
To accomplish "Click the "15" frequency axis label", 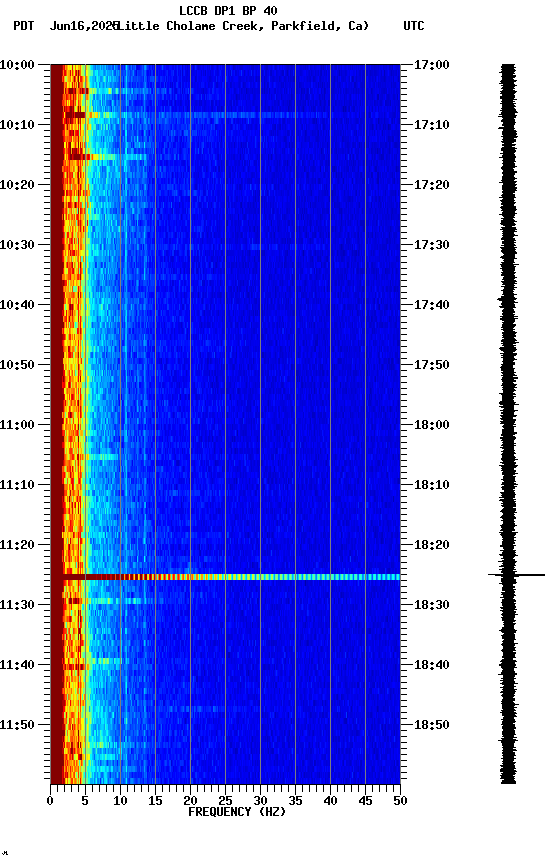I will click(155, 801).
